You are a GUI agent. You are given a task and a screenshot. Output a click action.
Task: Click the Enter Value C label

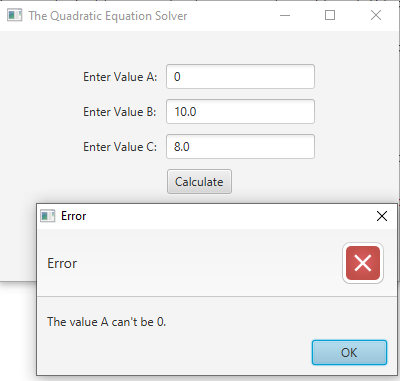tap(120, 147)
